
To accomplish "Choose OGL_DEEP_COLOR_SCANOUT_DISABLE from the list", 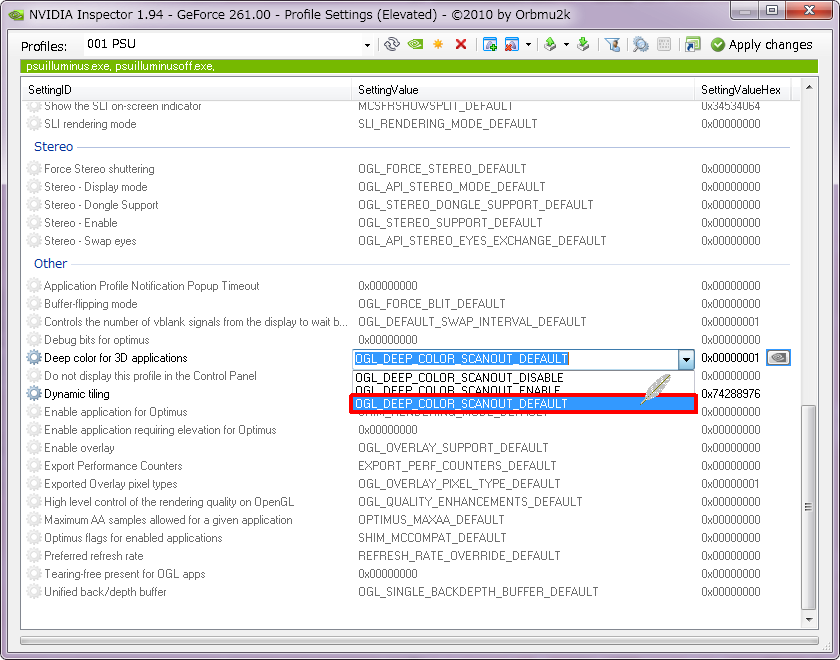I will pos(459,378).
